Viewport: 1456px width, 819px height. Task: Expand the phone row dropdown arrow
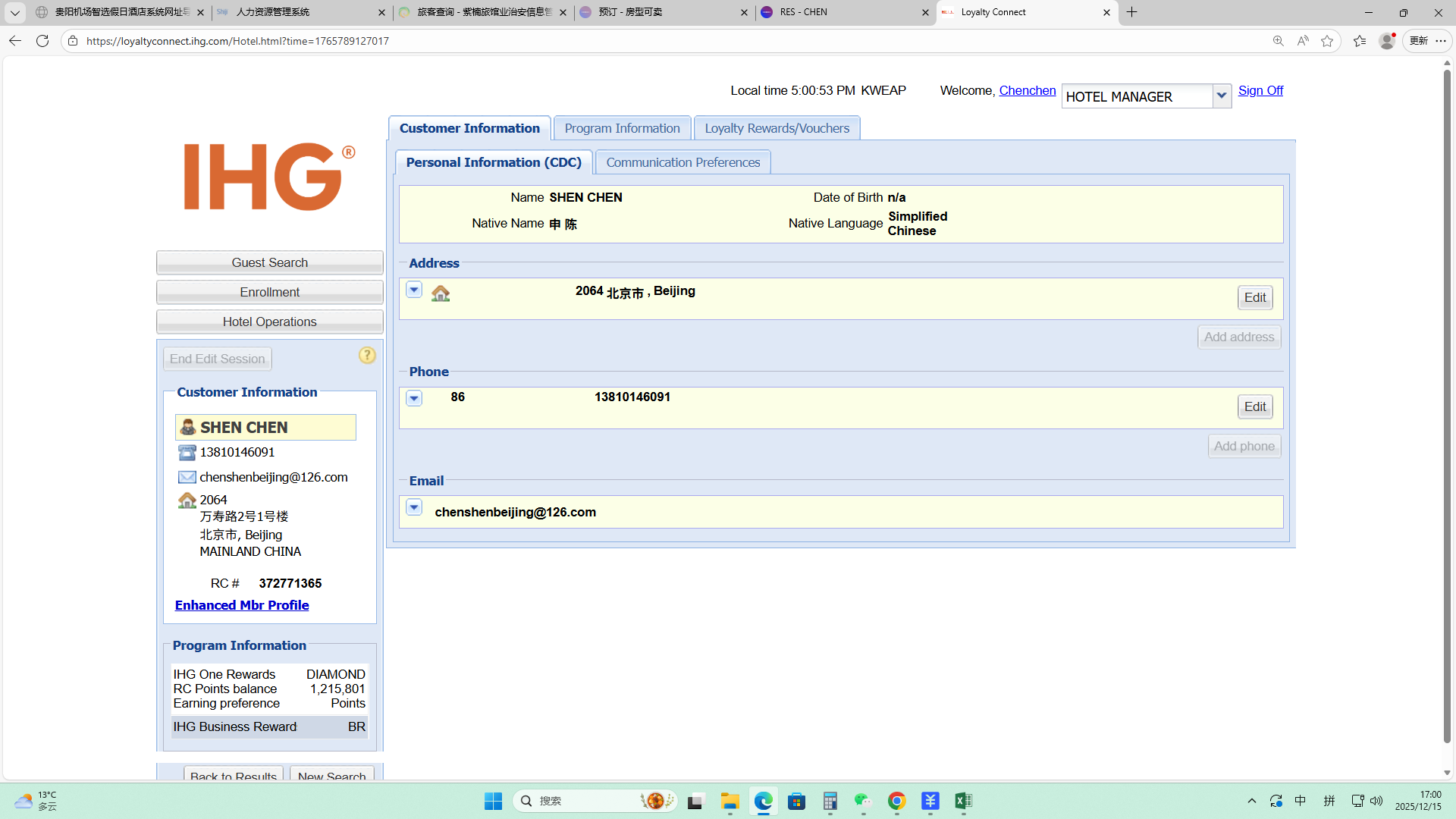tap(414, 398)
